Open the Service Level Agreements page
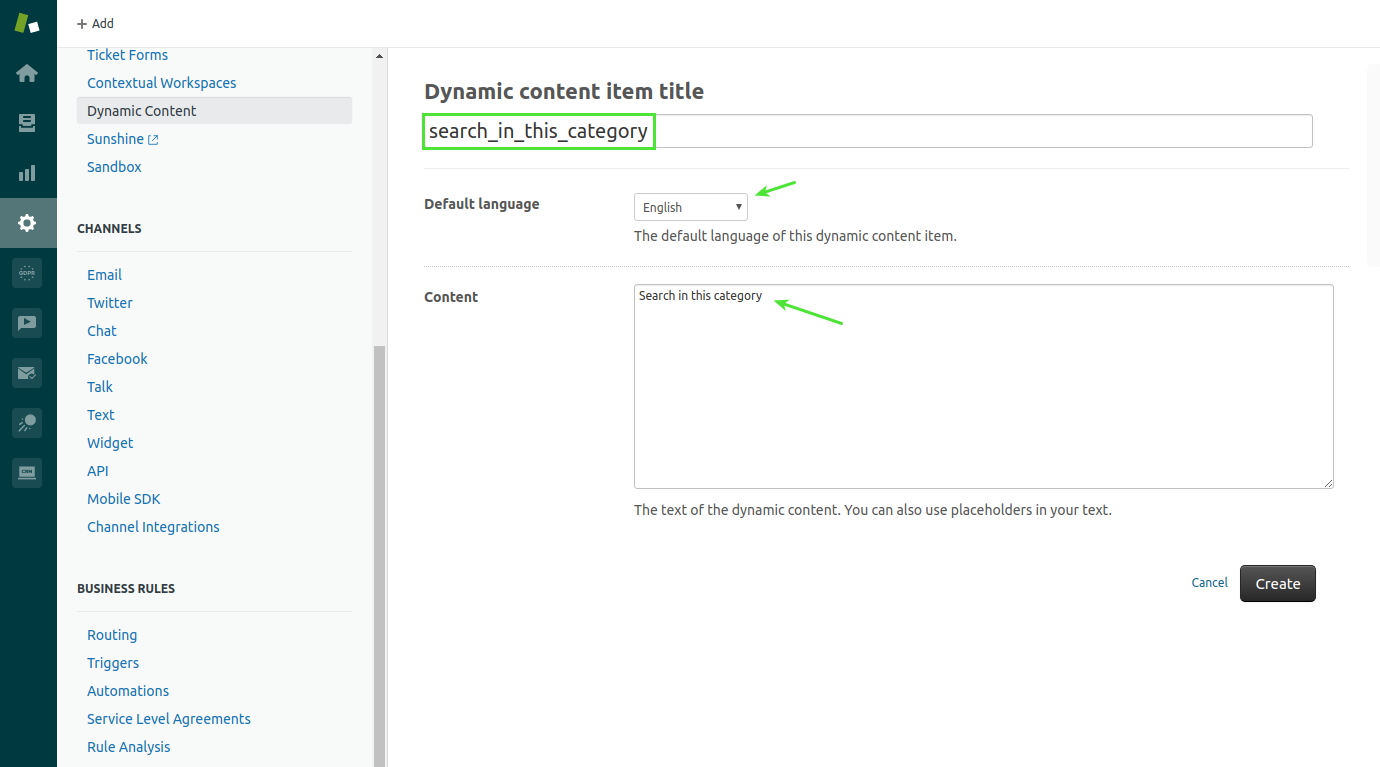1380x767 pixels. (169, 719)
